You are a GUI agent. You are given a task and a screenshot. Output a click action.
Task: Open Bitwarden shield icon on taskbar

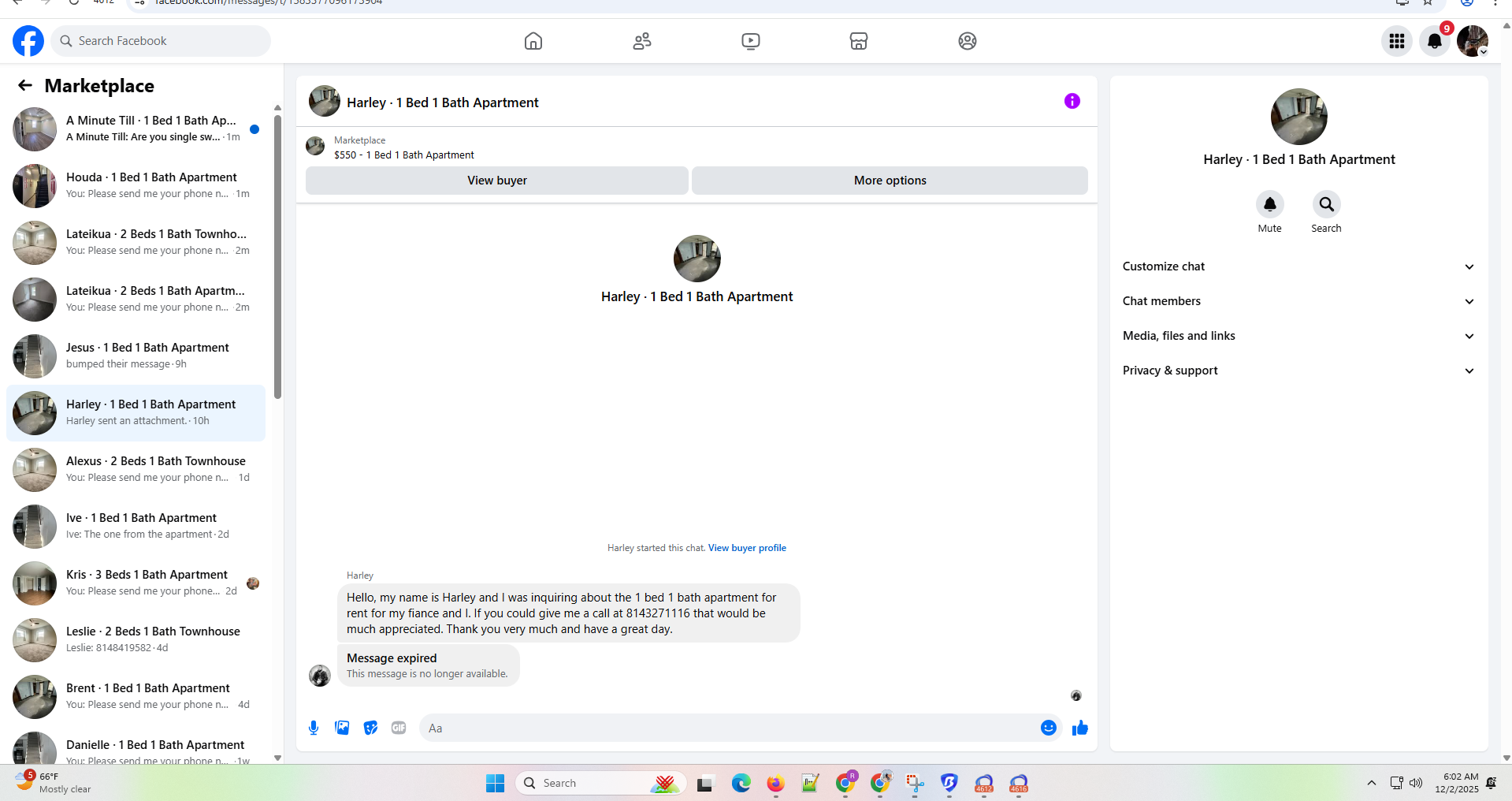tap(949, 783)
